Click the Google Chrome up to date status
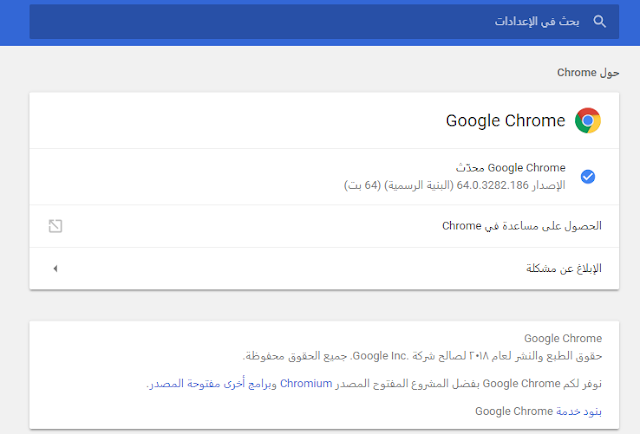Screen dimensions: 640x434 click(x=511, y=168)
